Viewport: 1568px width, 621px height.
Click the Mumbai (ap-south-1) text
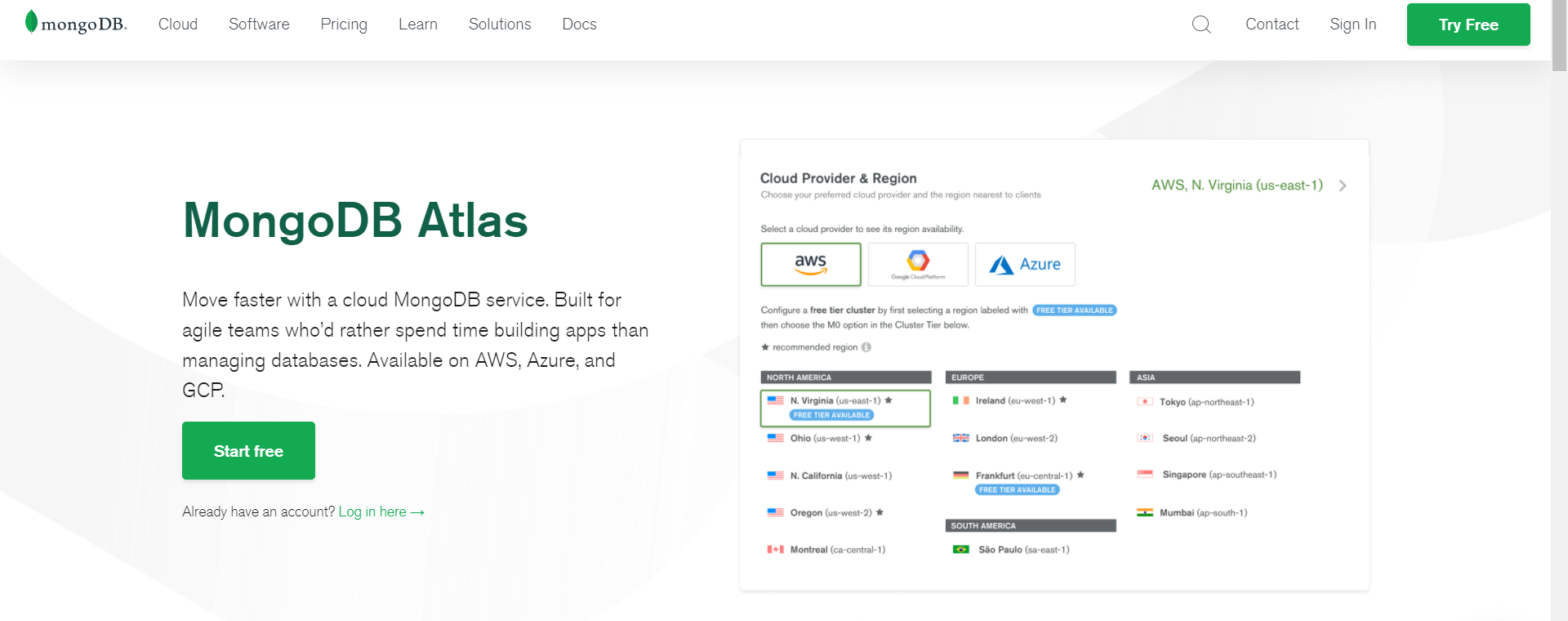[x=1204, y=512]
